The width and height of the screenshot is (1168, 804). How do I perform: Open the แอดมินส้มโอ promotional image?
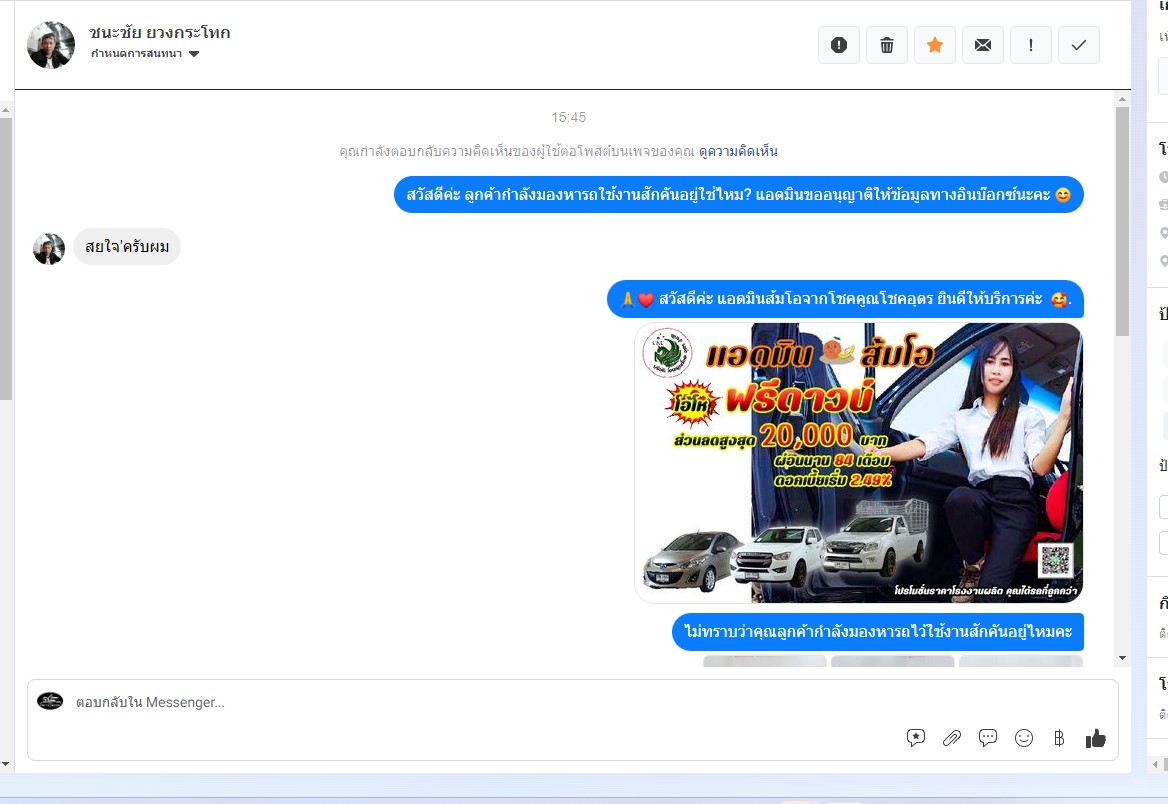859,462
